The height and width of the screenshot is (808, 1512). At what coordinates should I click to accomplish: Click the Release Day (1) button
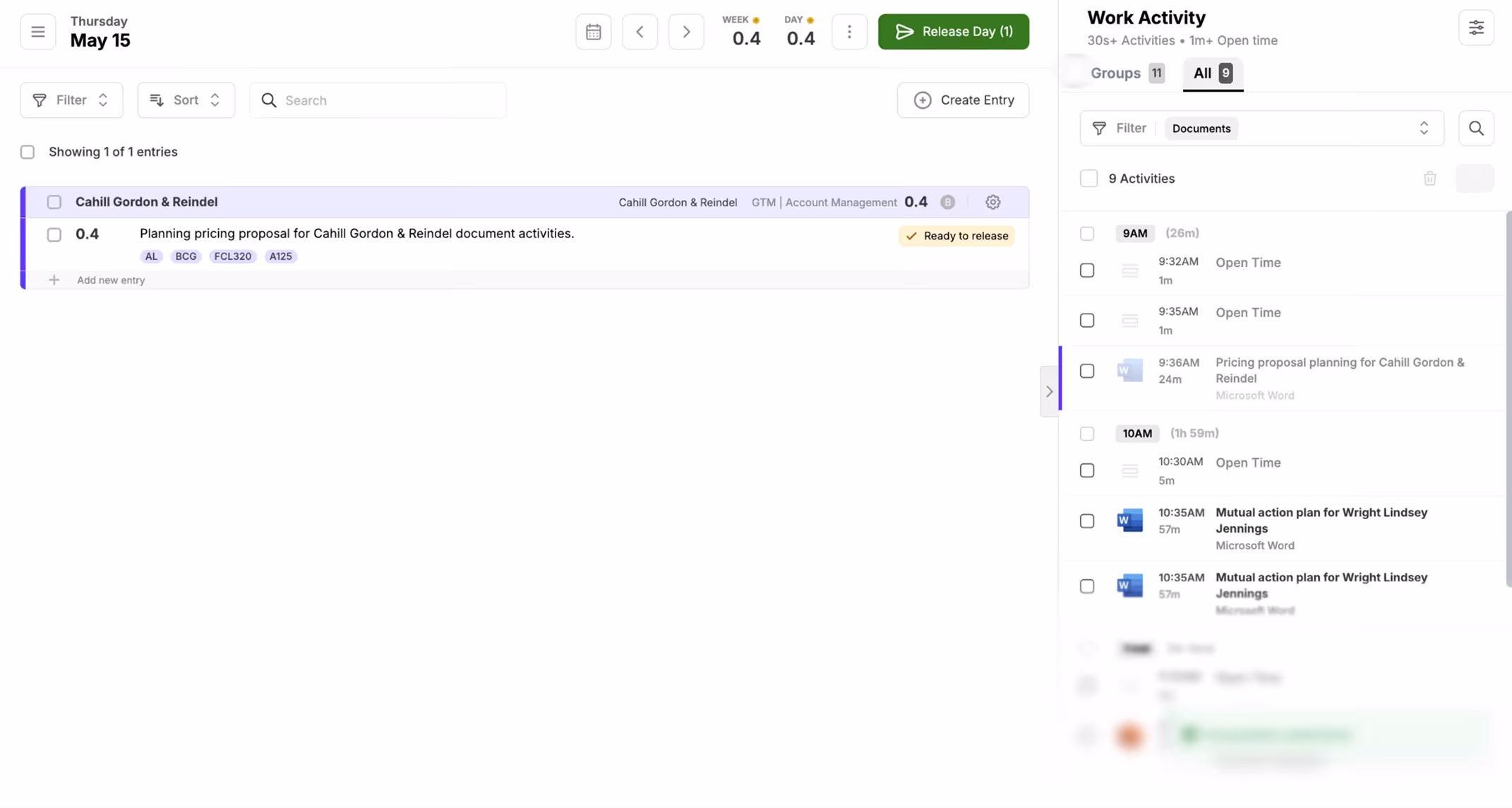(x=953, y=32)
